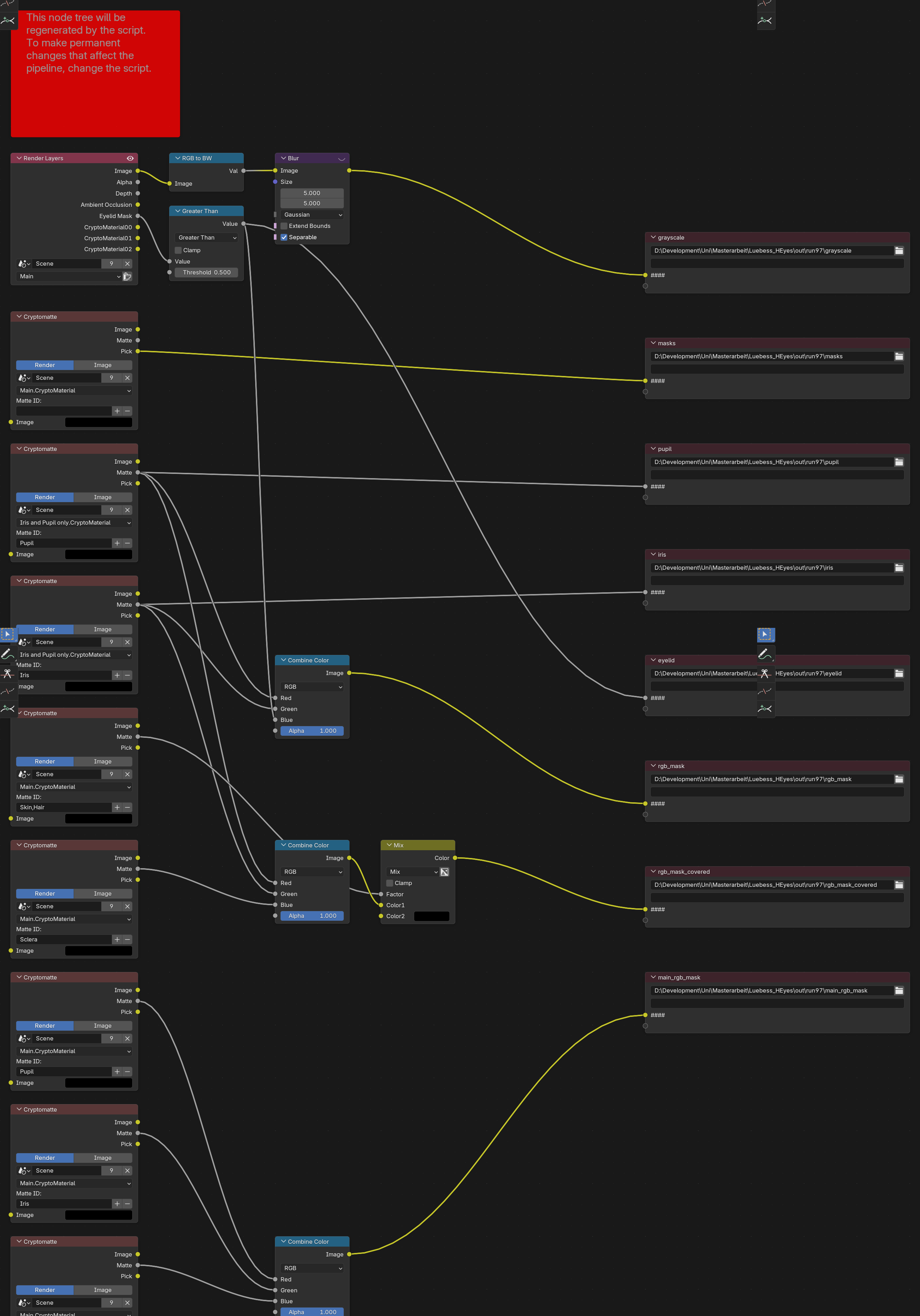Click black Color2 swatch in Mix node
The image size is (920, 1316).
pyautogui.click(x=431, y=916)
